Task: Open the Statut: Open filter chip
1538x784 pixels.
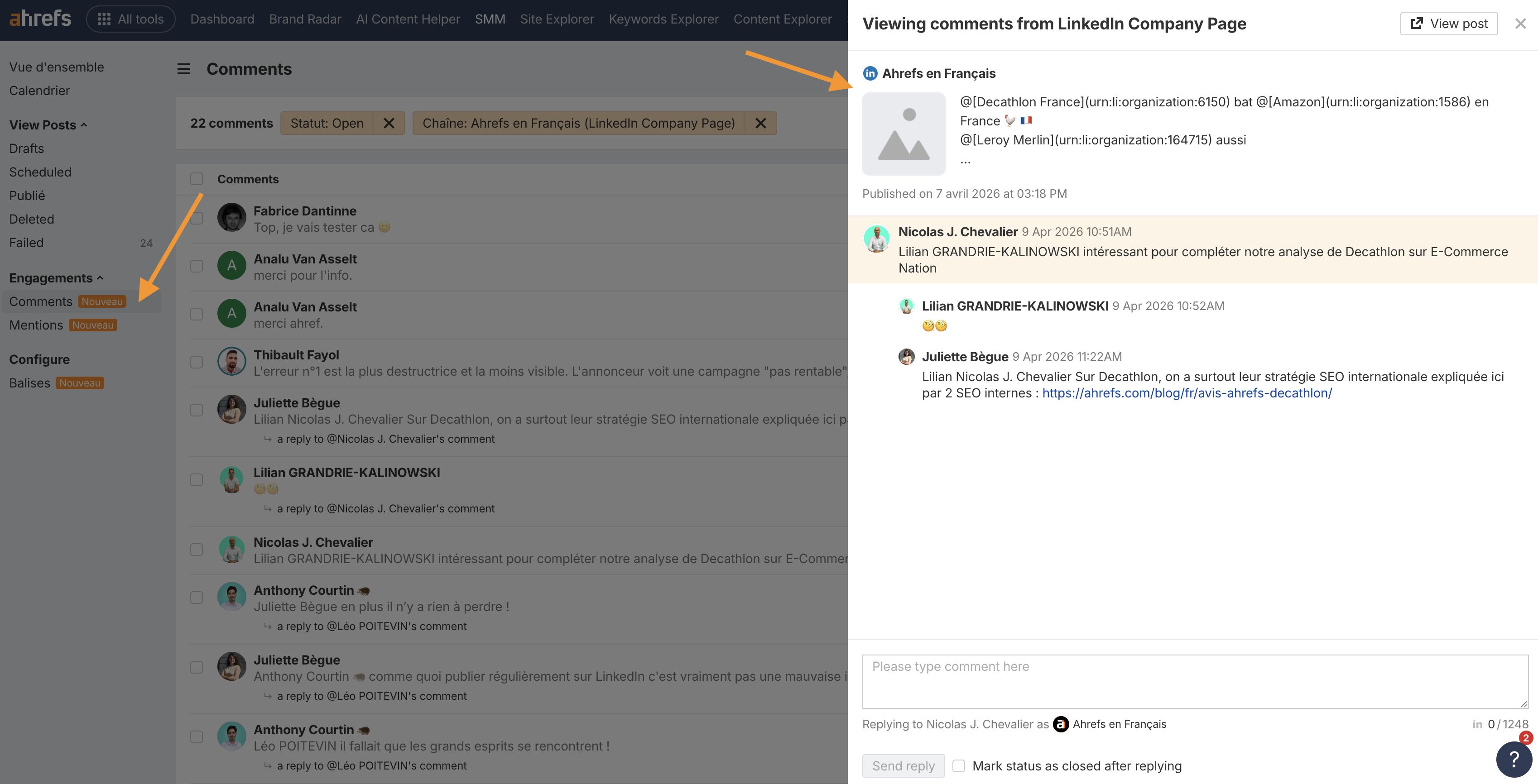Action: tap(327, 123)
